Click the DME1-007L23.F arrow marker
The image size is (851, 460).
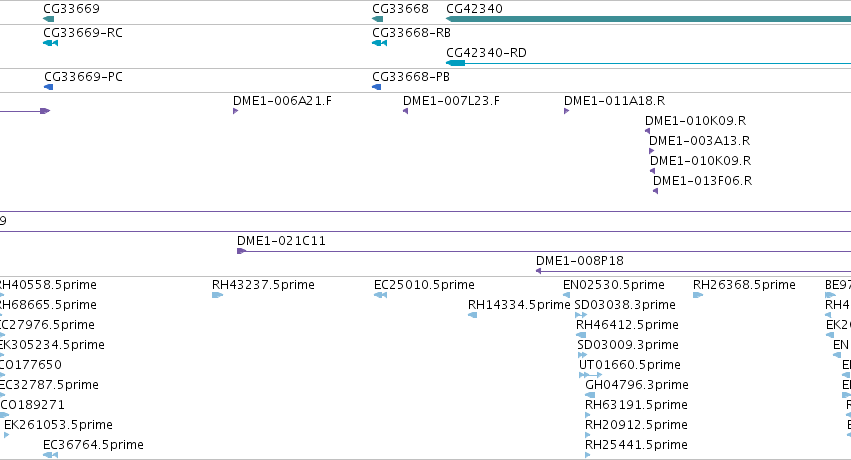pos(405,111)
